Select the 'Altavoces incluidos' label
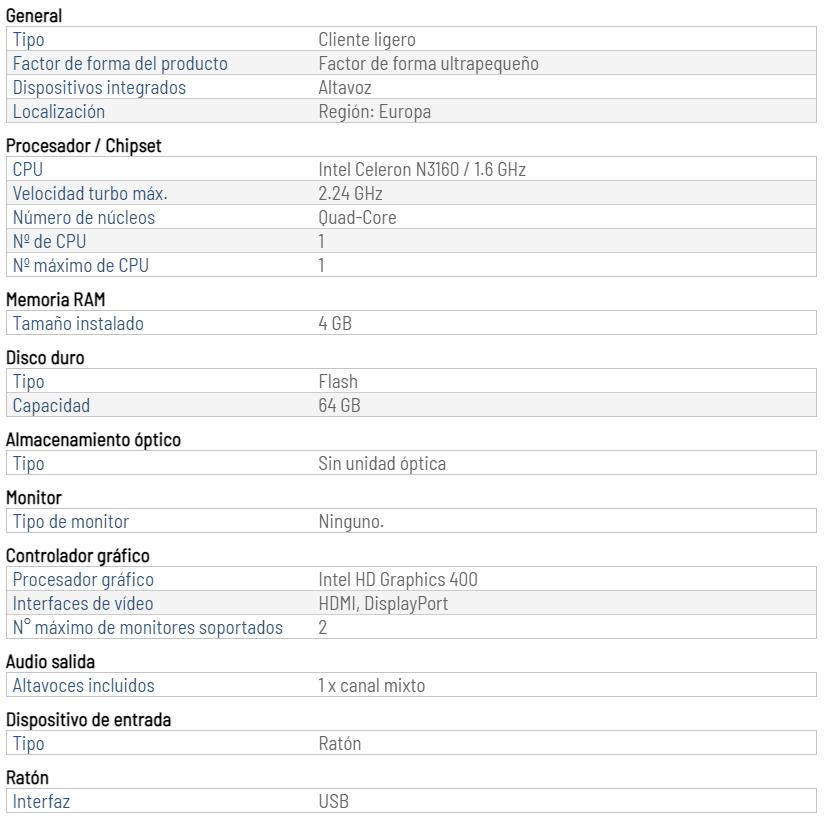Viewport: 824px width, 819px height. click(84, 685)
